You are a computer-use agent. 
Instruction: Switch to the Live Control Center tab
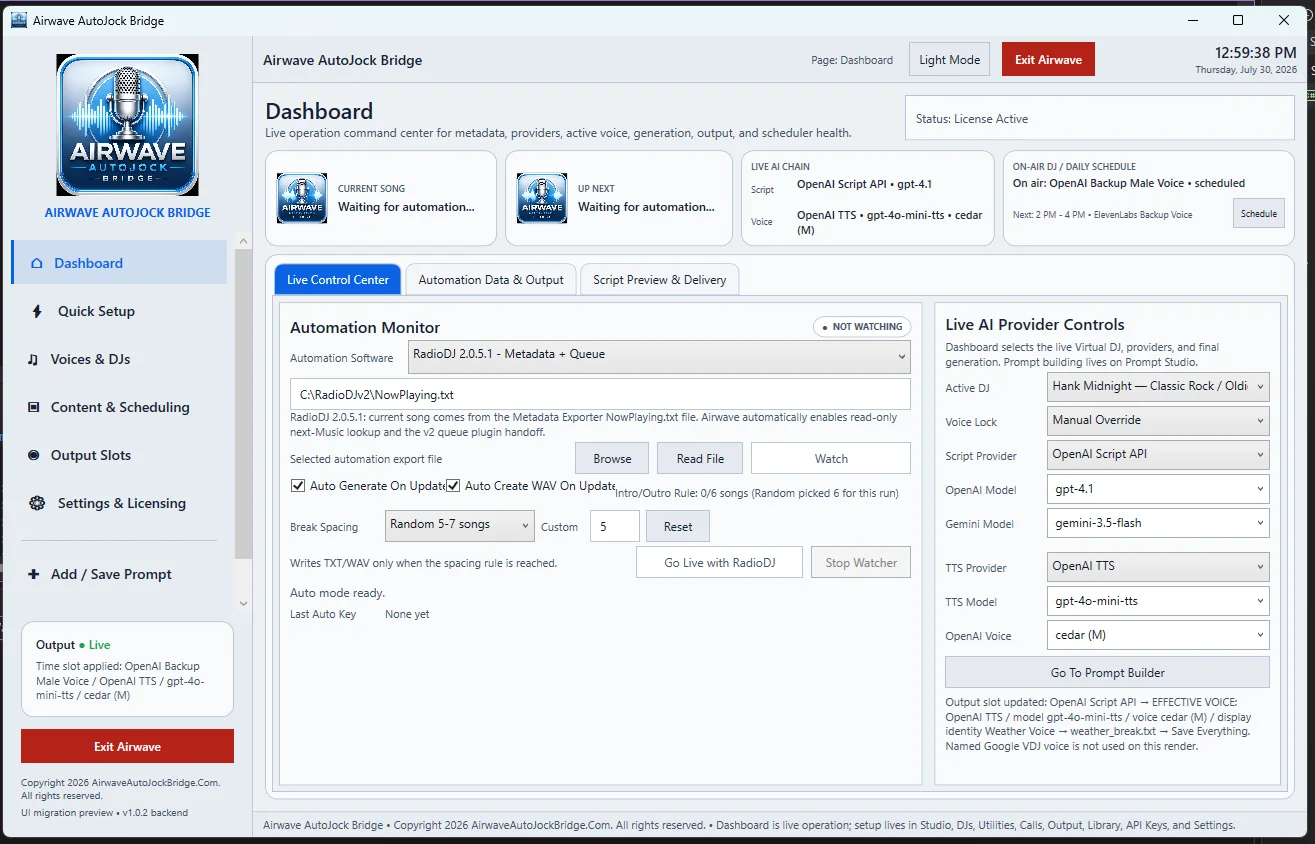pyautogui.click(x=338, y=280)
